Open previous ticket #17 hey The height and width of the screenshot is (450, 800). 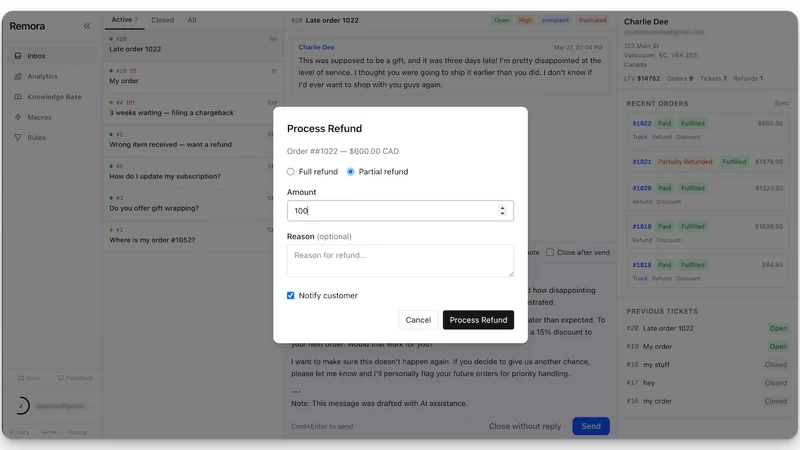tap(707, 383)
